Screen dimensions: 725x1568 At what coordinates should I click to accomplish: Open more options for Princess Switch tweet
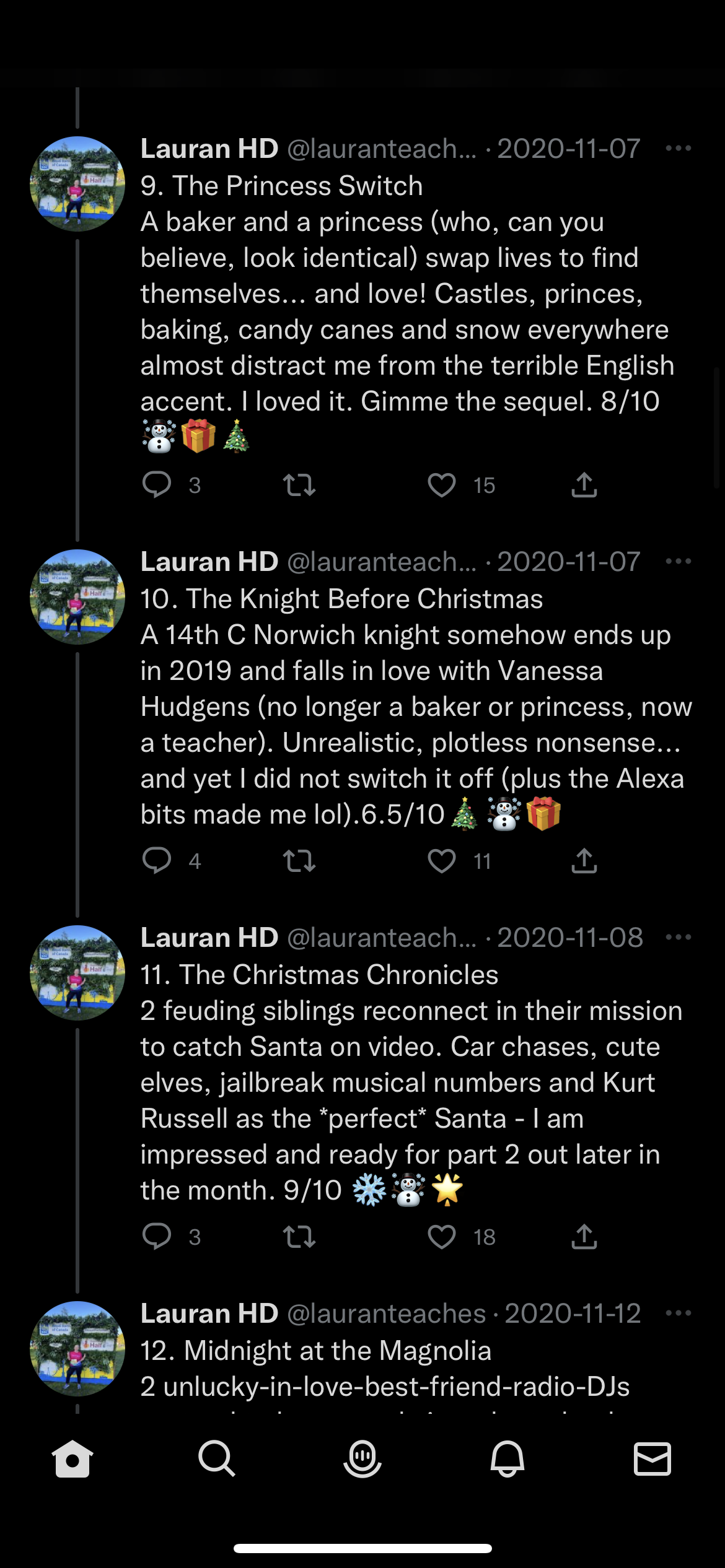678,149
